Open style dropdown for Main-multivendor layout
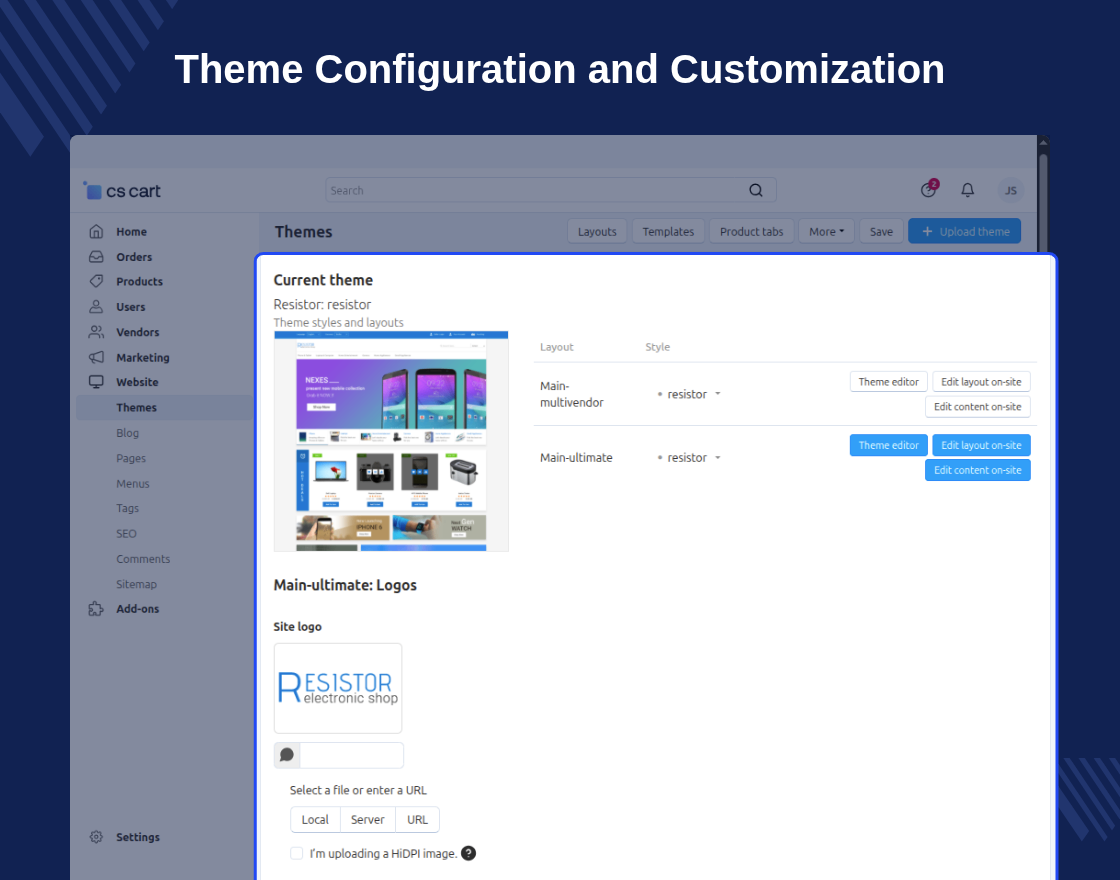 click(x=689, y=394)
